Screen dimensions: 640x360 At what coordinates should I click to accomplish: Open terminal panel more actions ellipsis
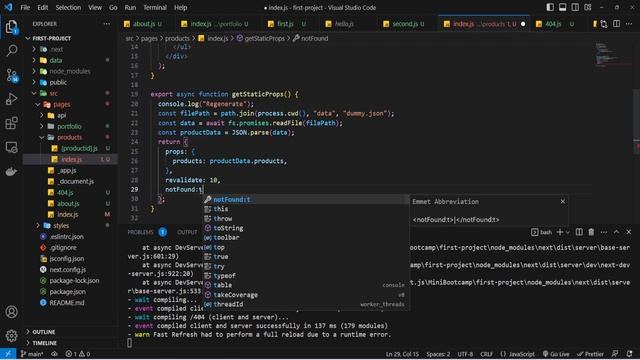tap(604, 232)
